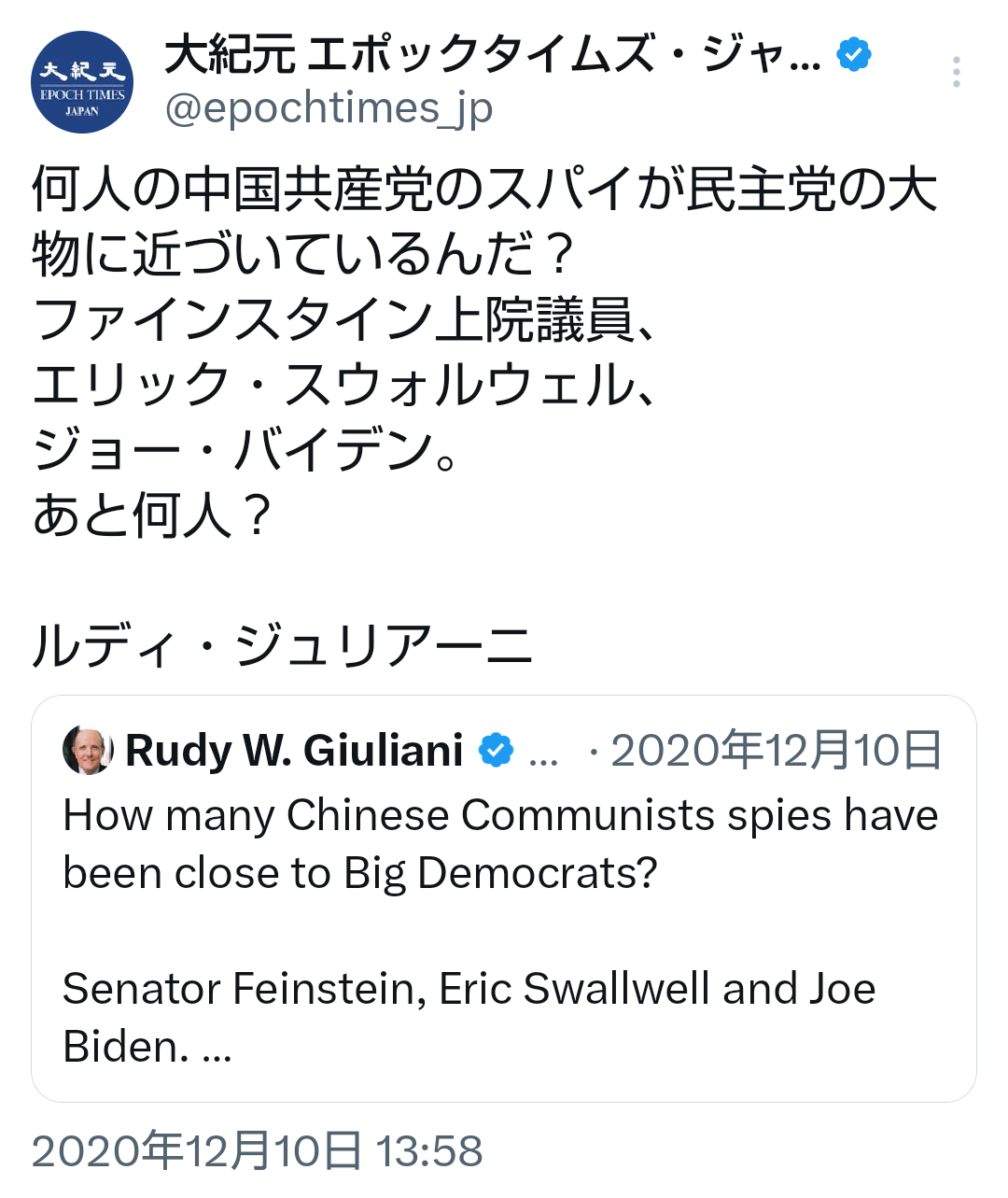Viewport: 1008px width, 1198px height.
Task: Click the エリック・スウォルウェル、 line
Action: [x=343, y=385]
